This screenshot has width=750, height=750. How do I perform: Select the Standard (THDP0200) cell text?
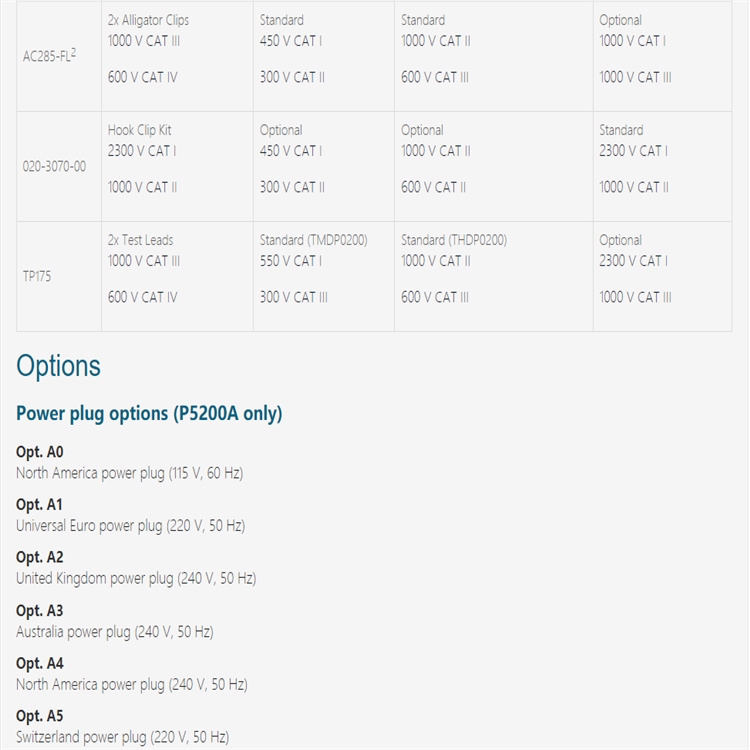[454, 240]
